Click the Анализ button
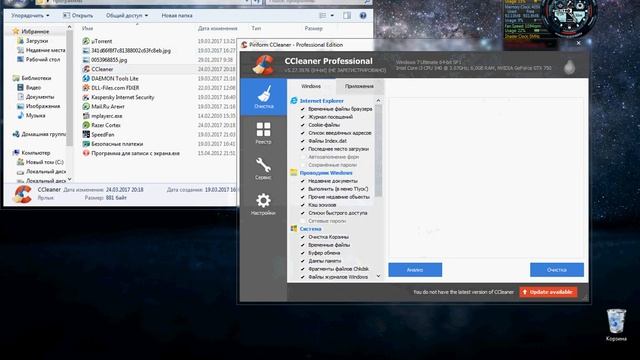Image resolution: width=640 pixels, height=360 pixels. [415, 270]
